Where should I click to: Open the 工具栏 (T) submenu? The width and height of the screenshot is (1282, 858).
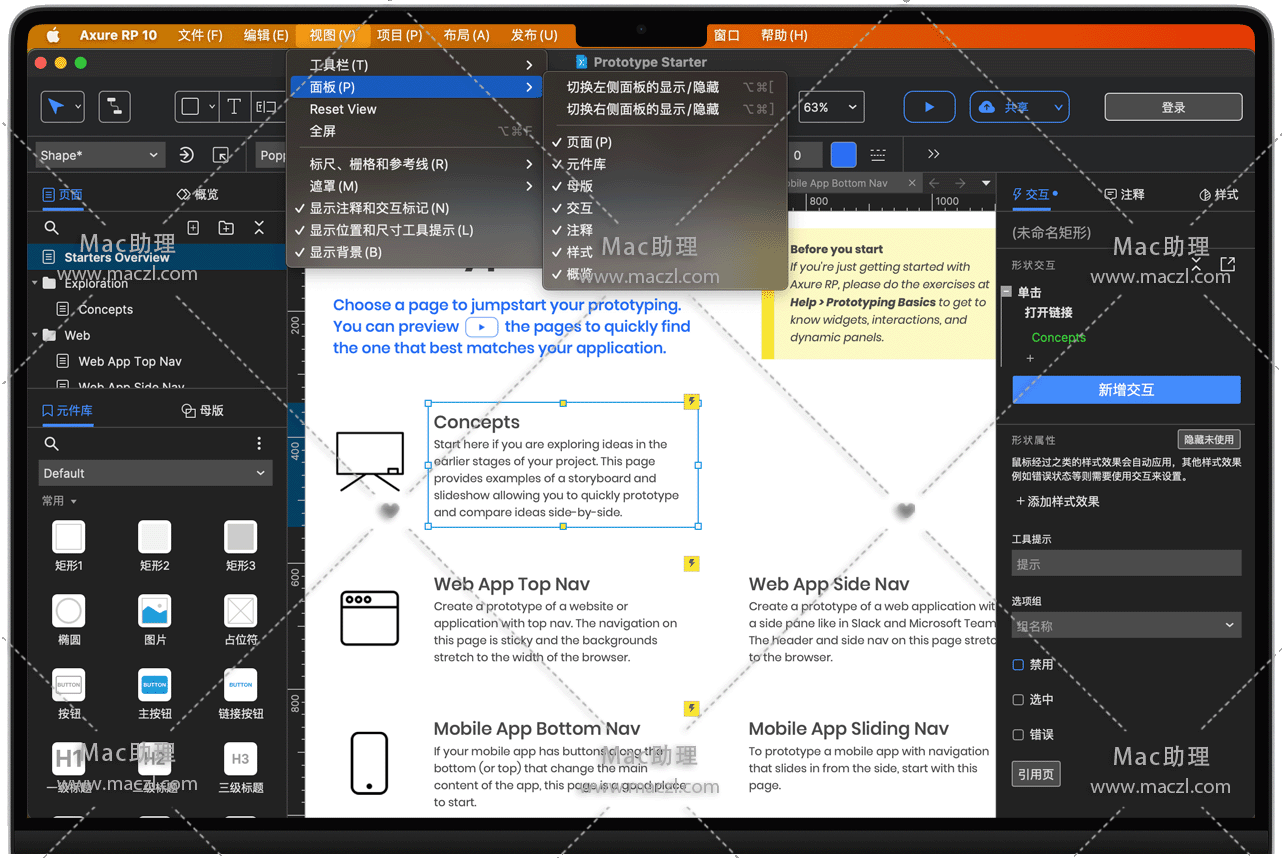point(415,65)
